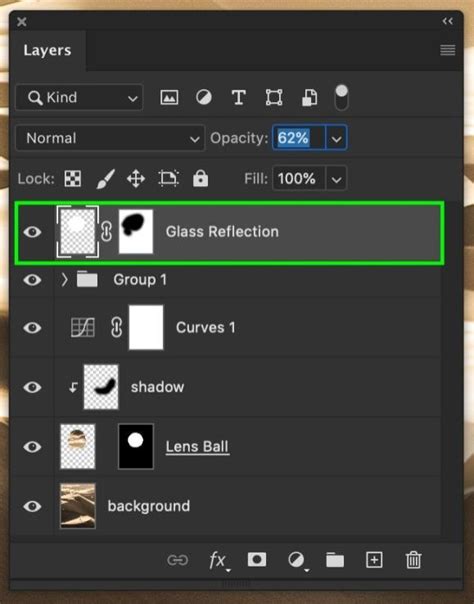Image resolution: width=474 pixels, height=604 pixels.
Task: Toggle the layer filtering switch
Action: click(342, 97)
